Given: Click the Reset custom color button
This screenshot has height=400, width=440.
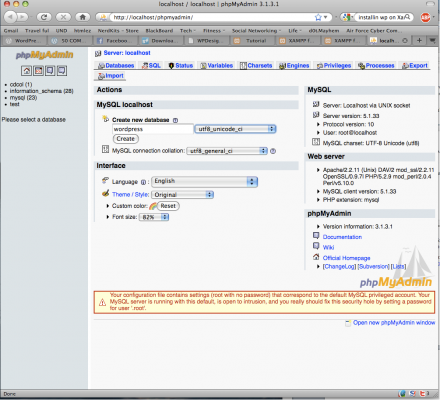Looking at the screenshot, I should (168, 206).
